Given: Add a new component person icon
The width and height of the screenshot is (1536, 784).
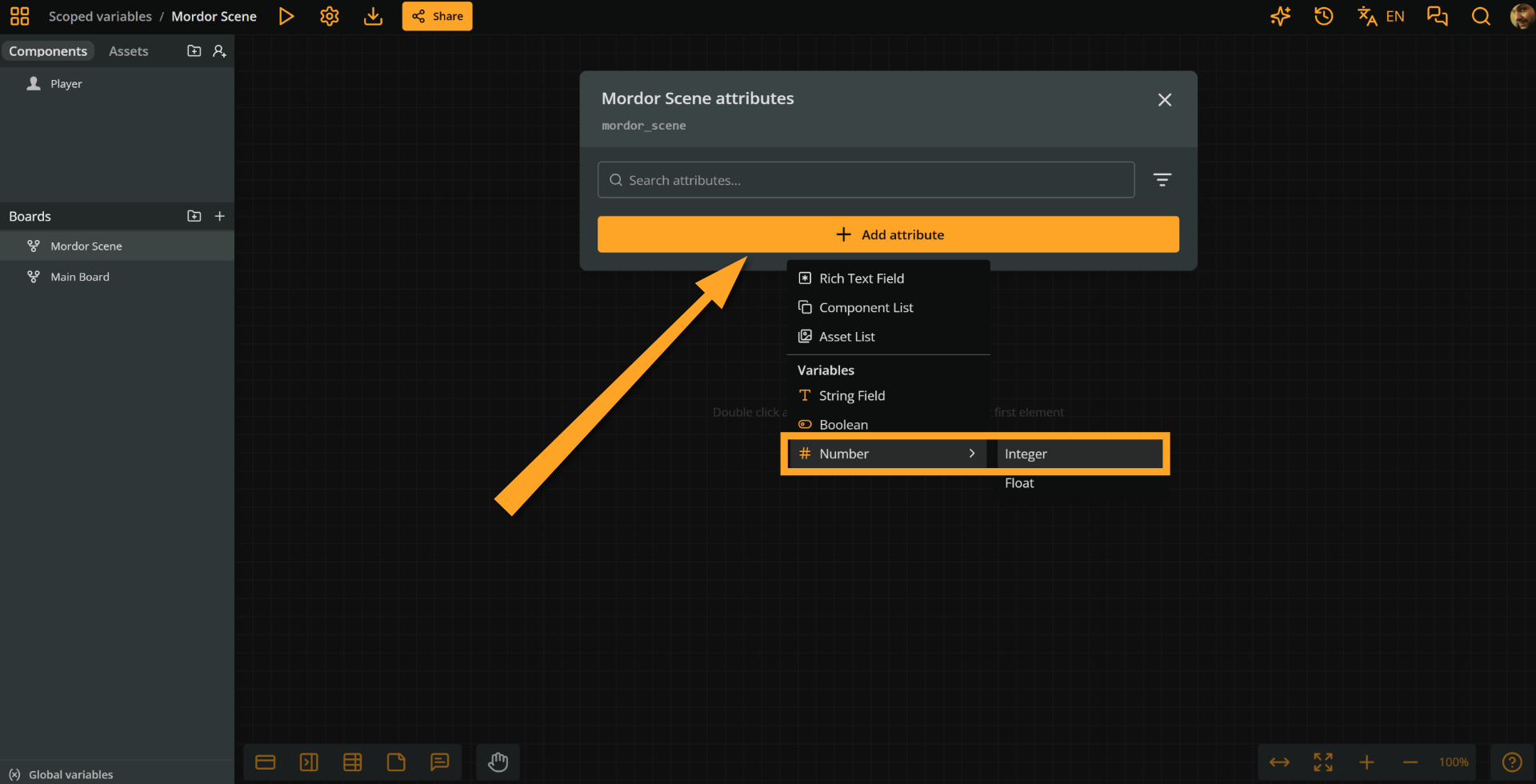Looking at the screenshot, I should pos(220,51).
